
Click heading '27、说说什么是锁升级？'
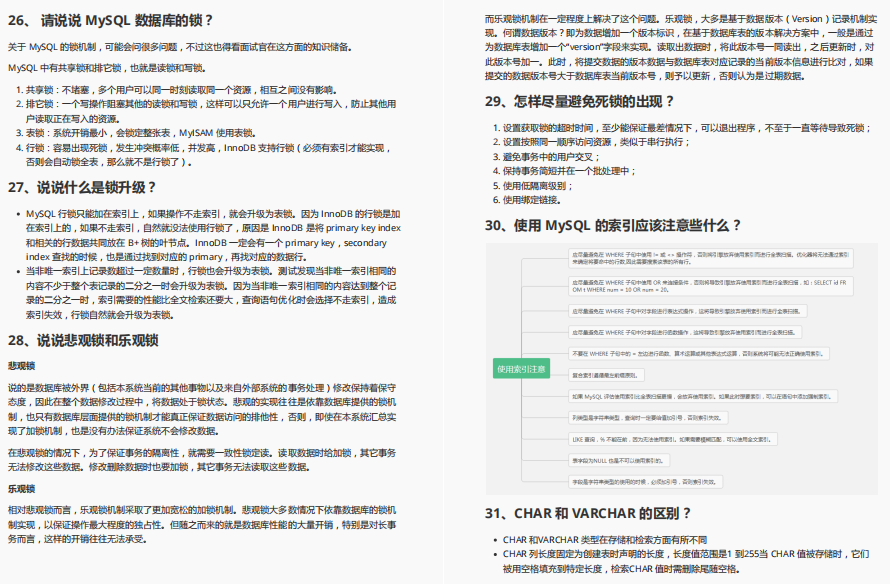point(82,187)
